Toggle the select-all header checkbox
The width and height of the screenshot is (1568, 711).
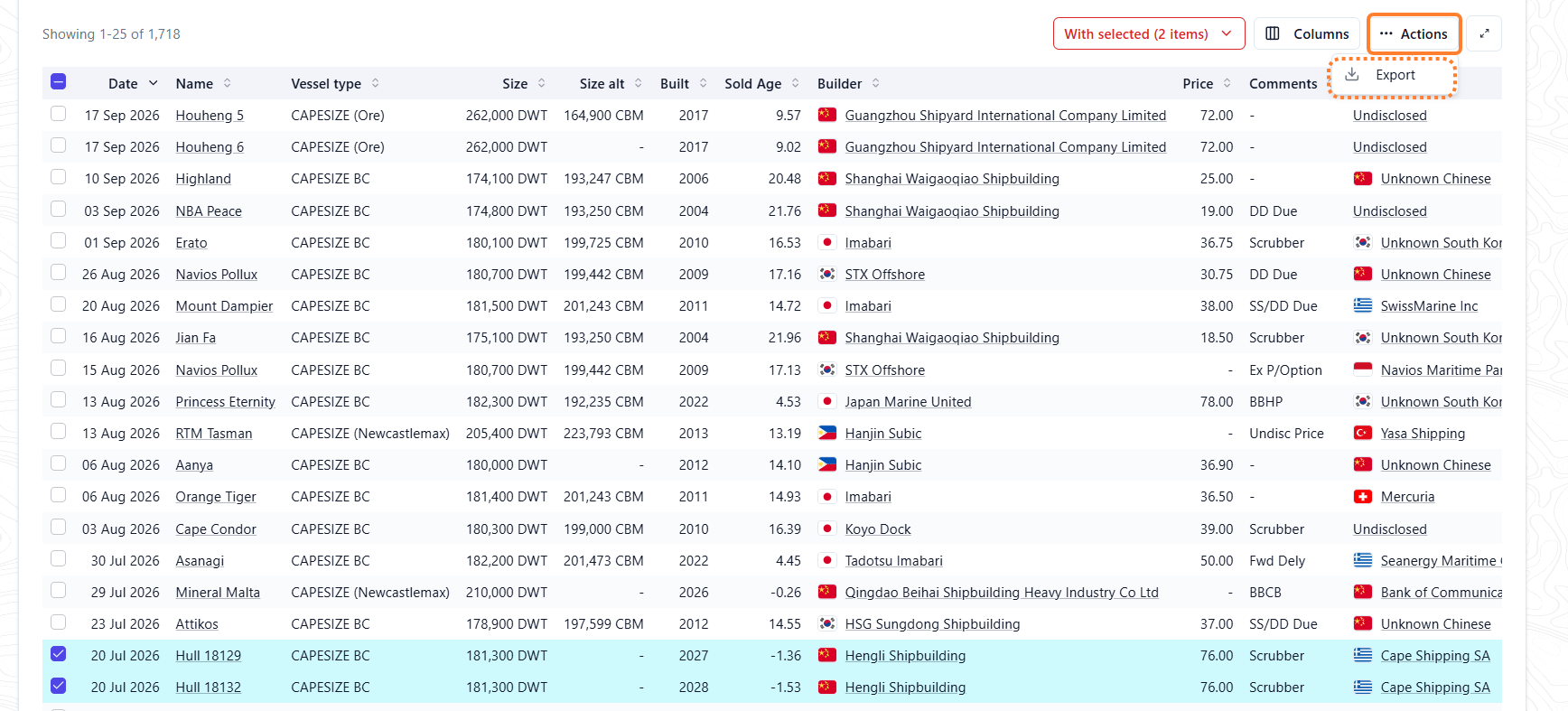pos(59,82)
